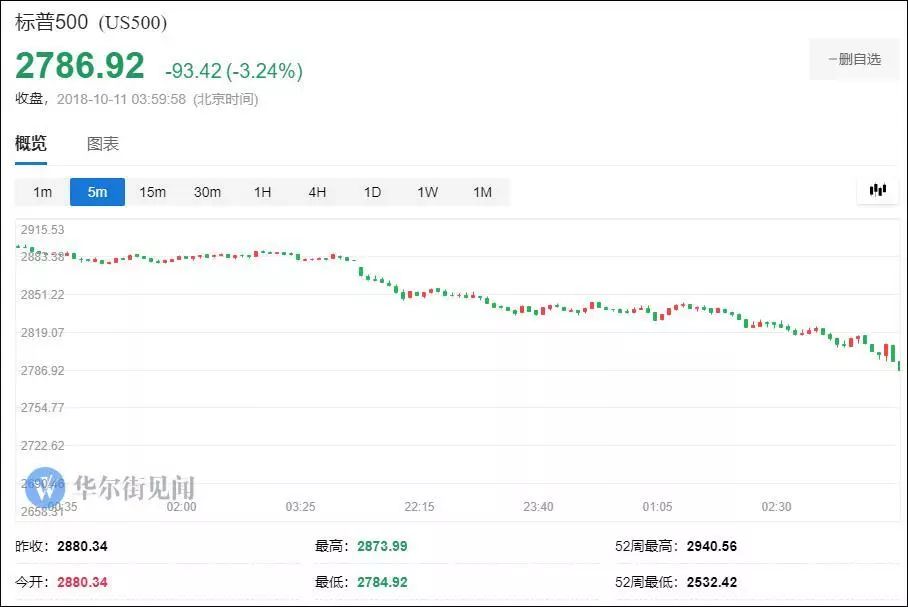
Task: Switch to the 图表 tab
Action: 101,143
